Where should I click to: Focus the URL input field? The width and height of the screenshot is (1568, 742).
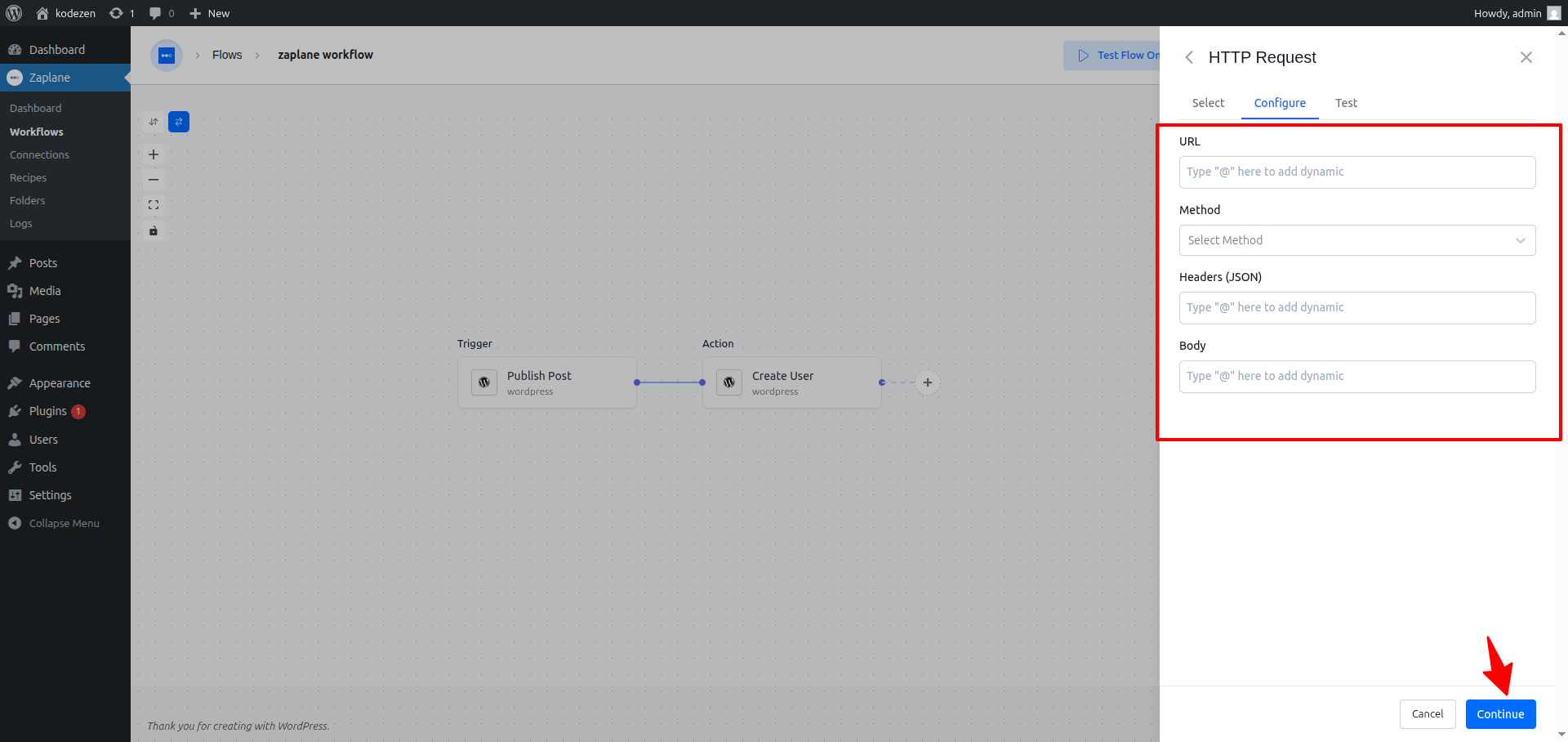(x=1357, y=172)
